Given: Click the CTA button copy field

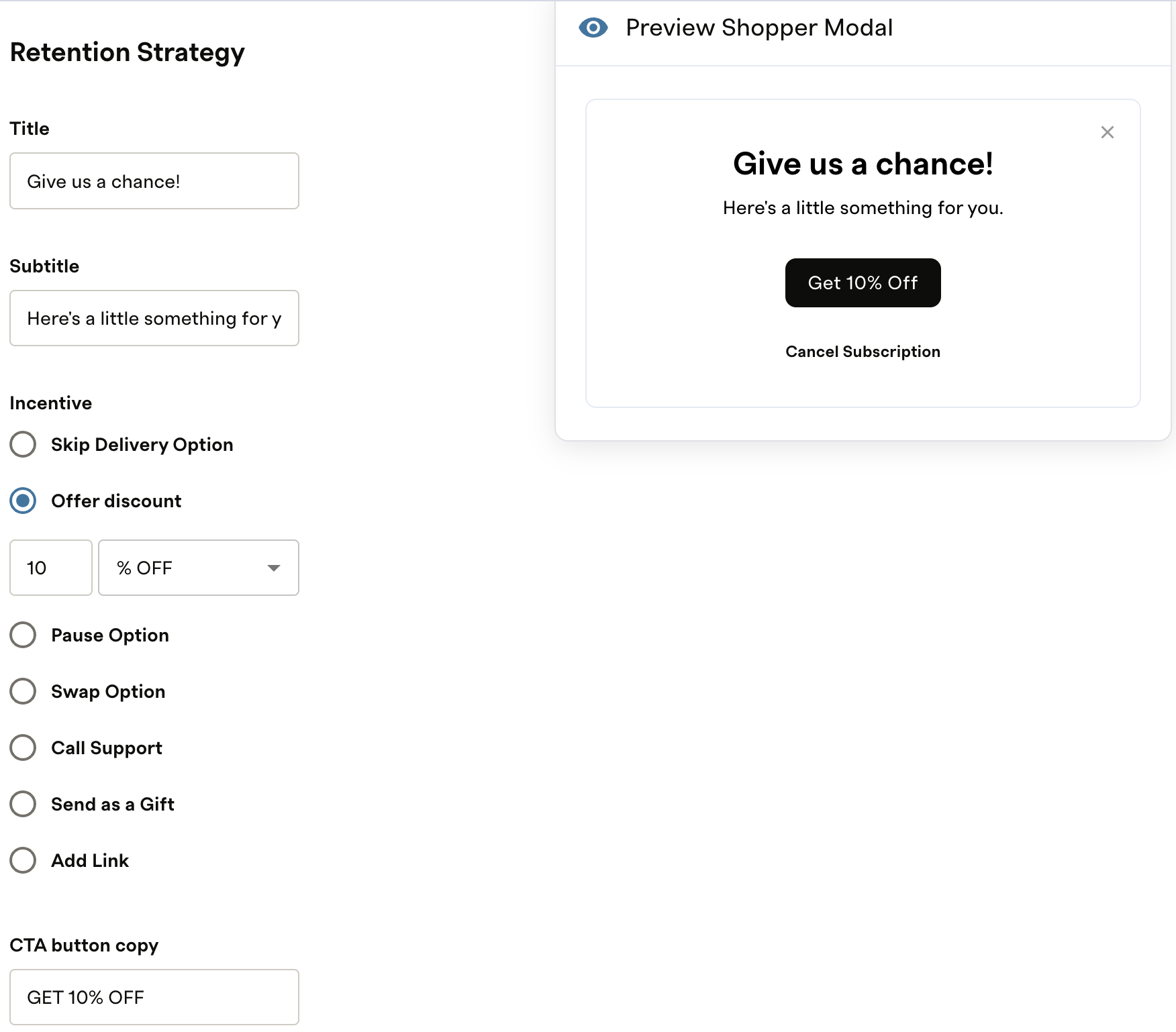Looking at the screenshot, I should [154, 997].
